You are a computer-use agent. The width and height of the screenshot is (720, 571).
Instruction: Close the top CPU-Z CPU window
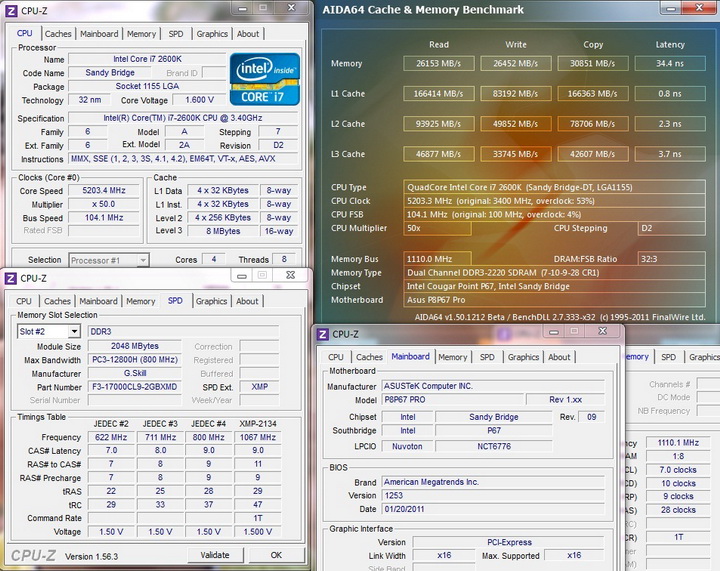pyautogui.click(x=291, y=8)
